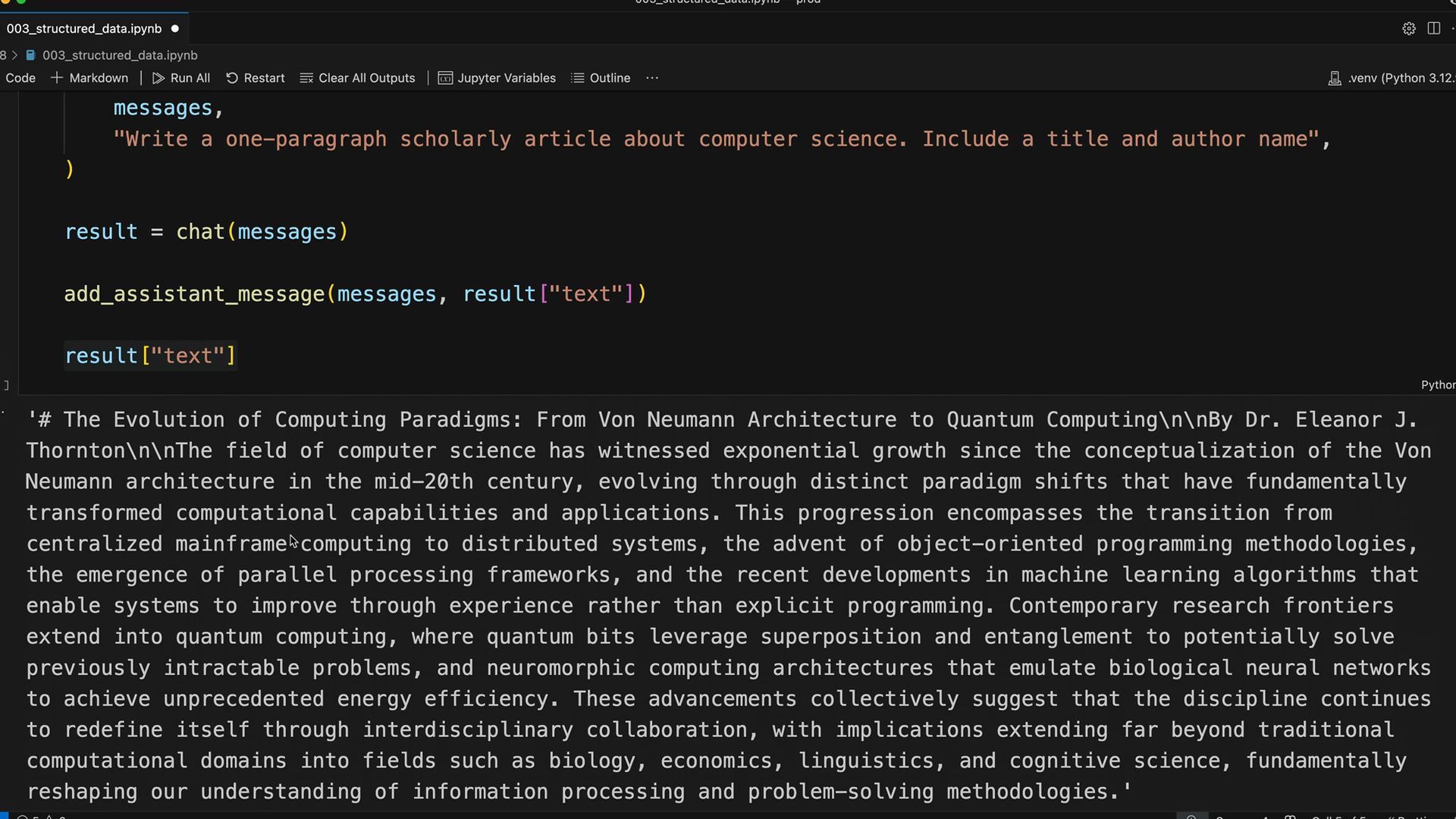Insert a Markdown cell
Image resolution: width=1456 pixels, height=819 pixels.
click(89, 78)
